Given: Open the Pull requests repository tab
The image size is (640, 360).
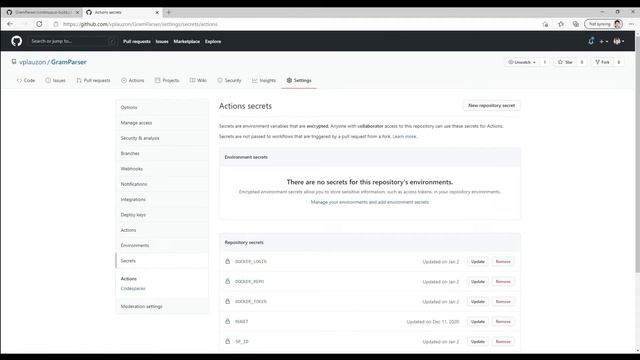Looking at the screenshot, I should coord(93,80).
